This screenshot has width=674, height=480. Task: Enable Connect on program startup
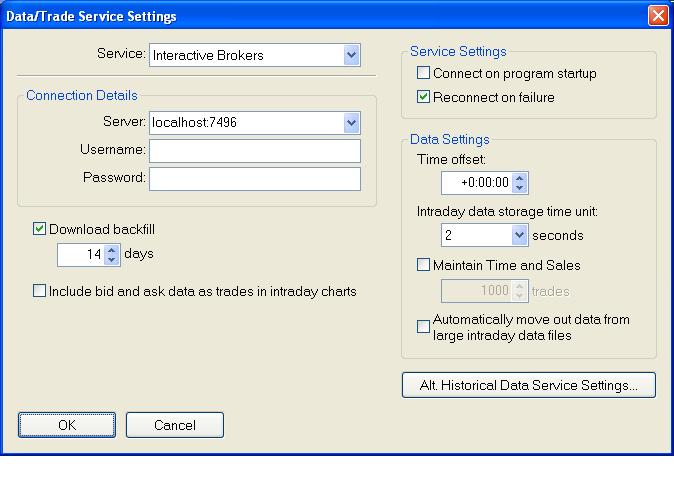tap(424, 73)
